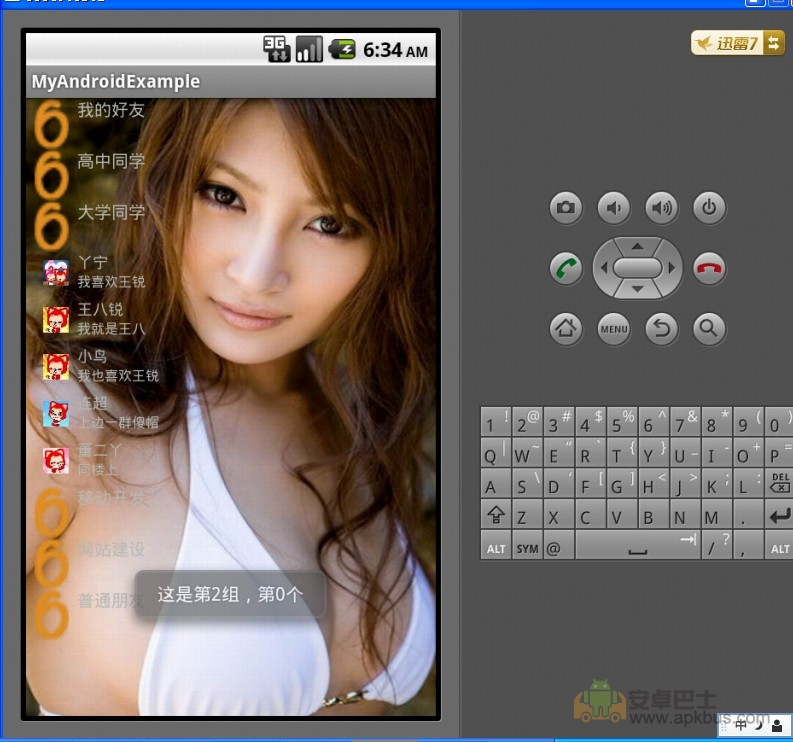This screenshot has height=742, width=793.
Task: Click the D-pad center button
Action: coord(637,268)
